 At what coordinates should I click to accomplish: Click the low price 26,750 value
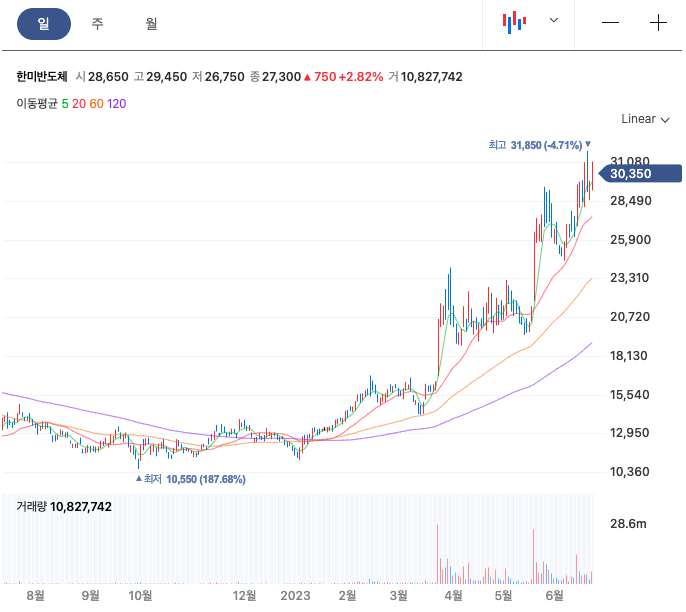tap(224, 77)
